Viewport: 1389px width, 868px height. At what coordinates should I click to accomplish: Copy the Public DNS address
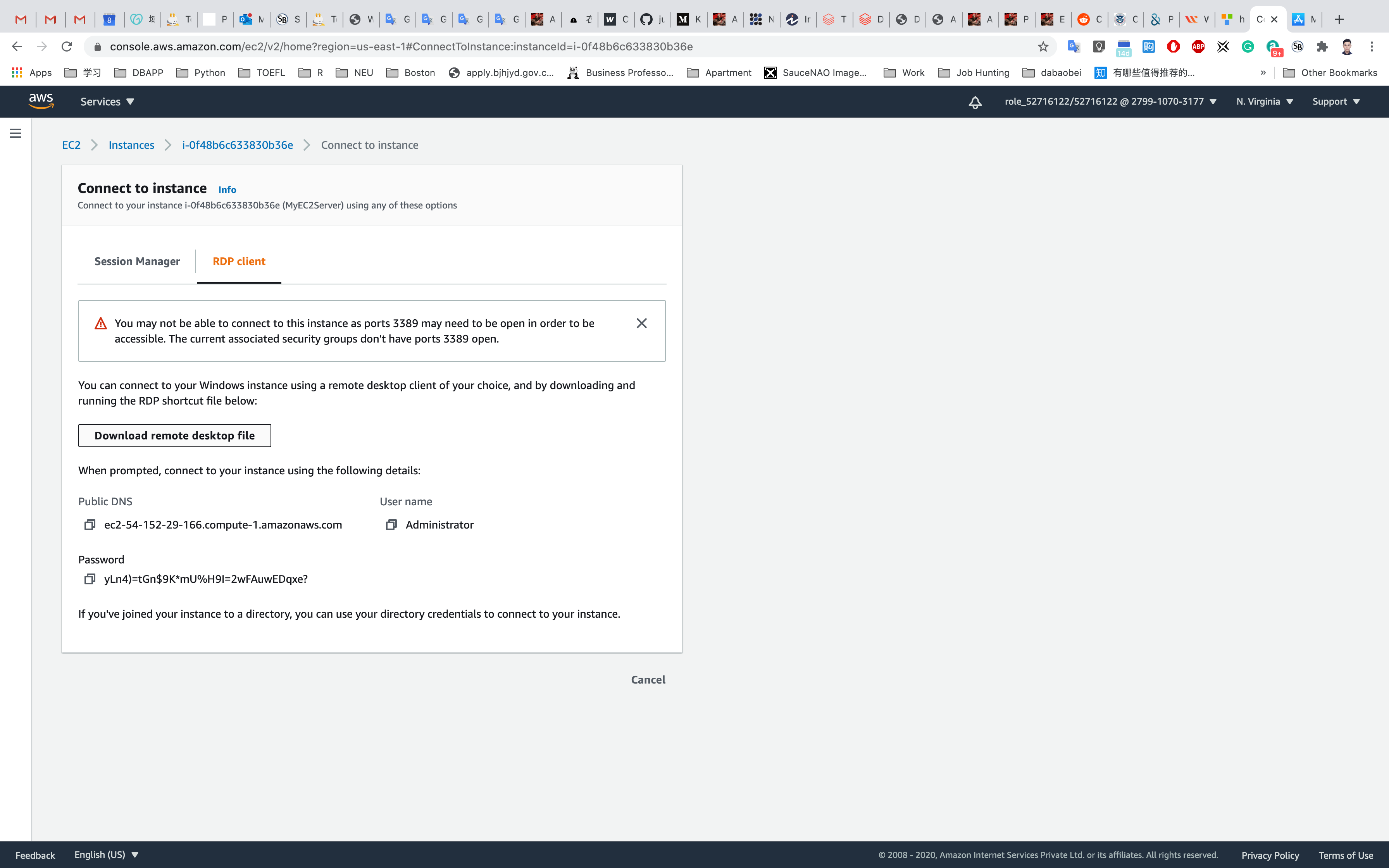pos(90,525)
